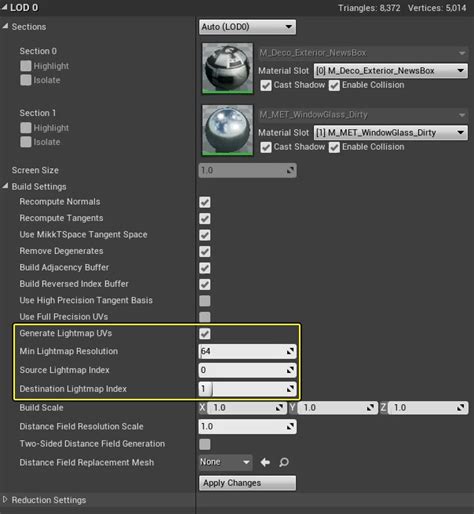474x514 pixels.
Task: Click the Distance Field Replacement Mesh label
Action: 87,462
